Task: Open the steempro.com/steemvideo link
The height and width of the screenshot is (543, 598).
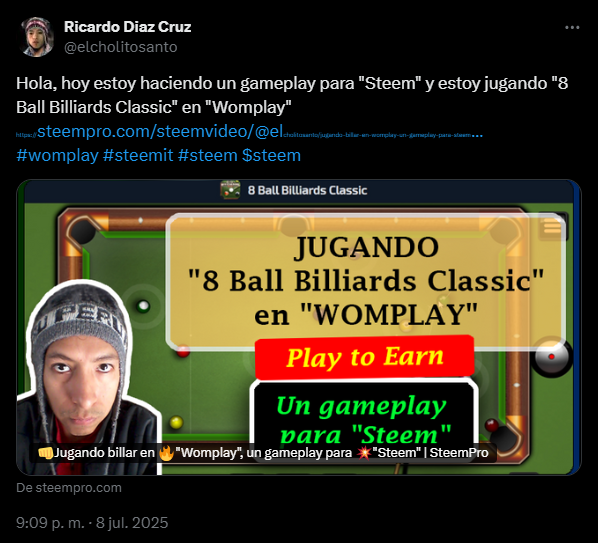Action: point(249,132)
